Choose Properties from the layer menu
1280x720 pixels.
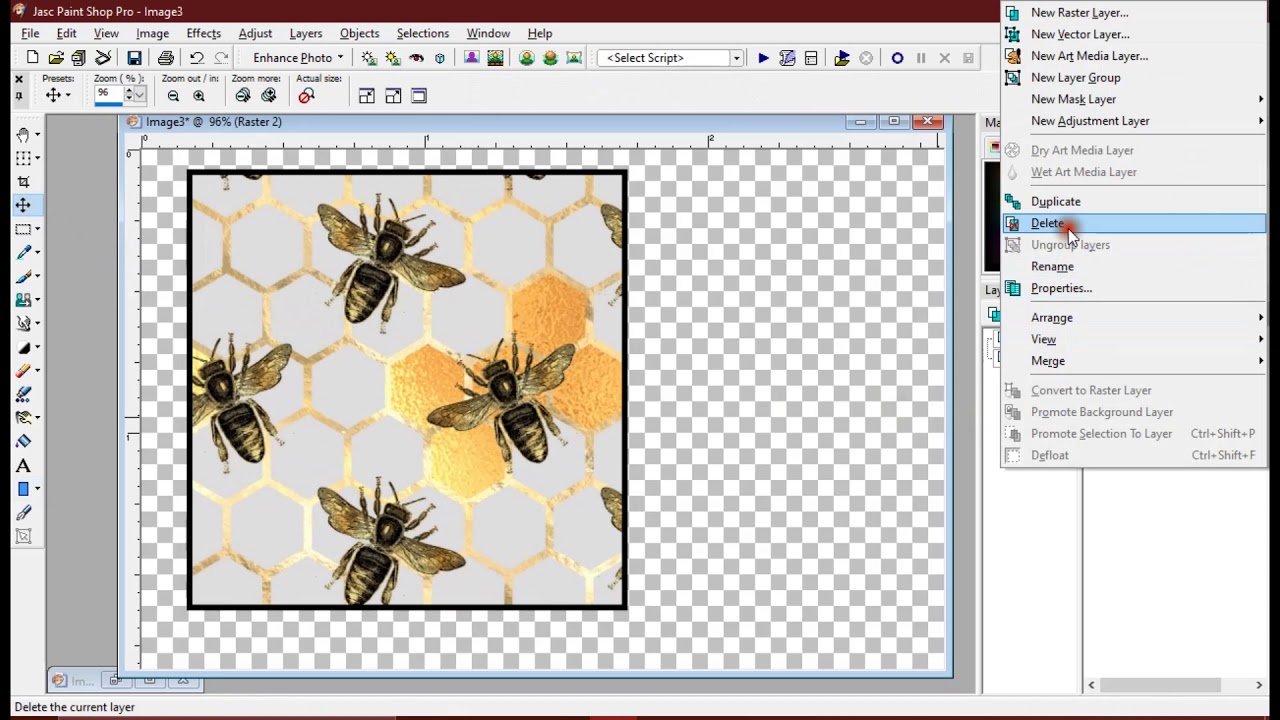[1134, 288]
